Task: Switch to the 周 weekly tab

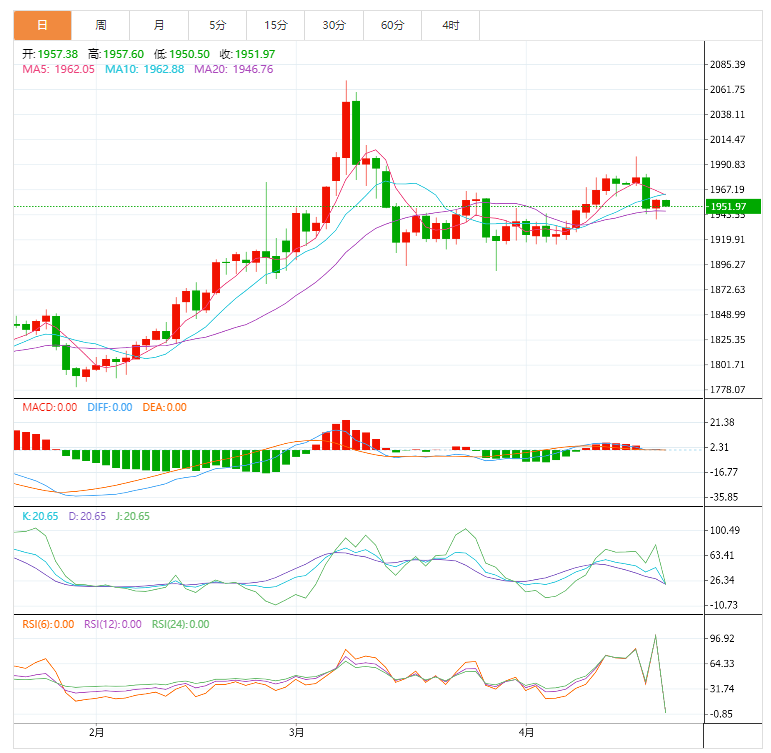Action: tap(101, 25)
